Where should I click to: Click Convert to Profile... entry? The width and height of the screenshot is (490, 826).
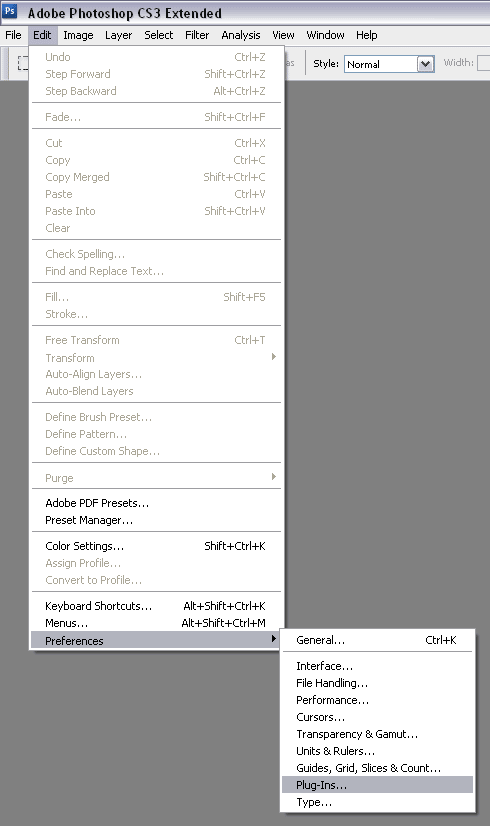(156, 580)
